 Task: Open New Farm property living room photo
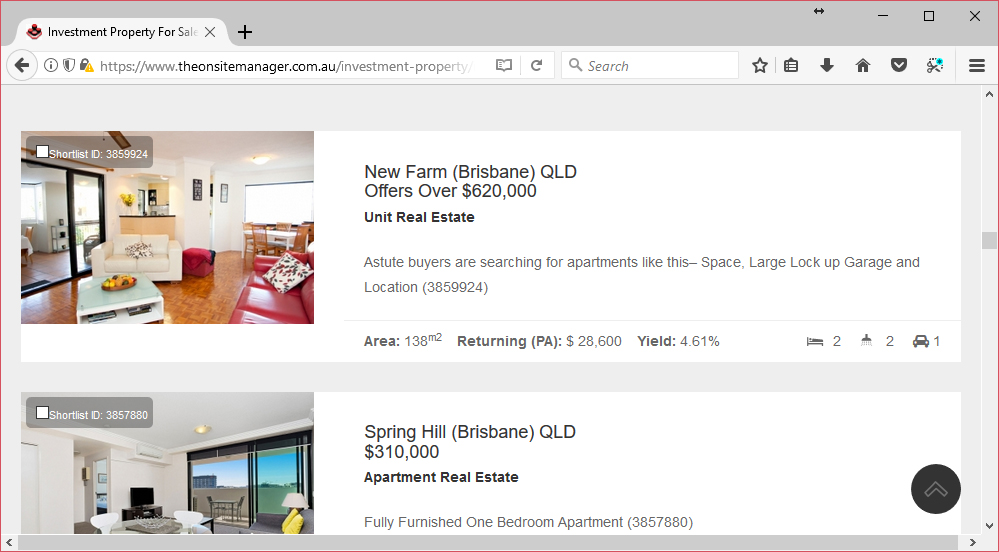168,228
